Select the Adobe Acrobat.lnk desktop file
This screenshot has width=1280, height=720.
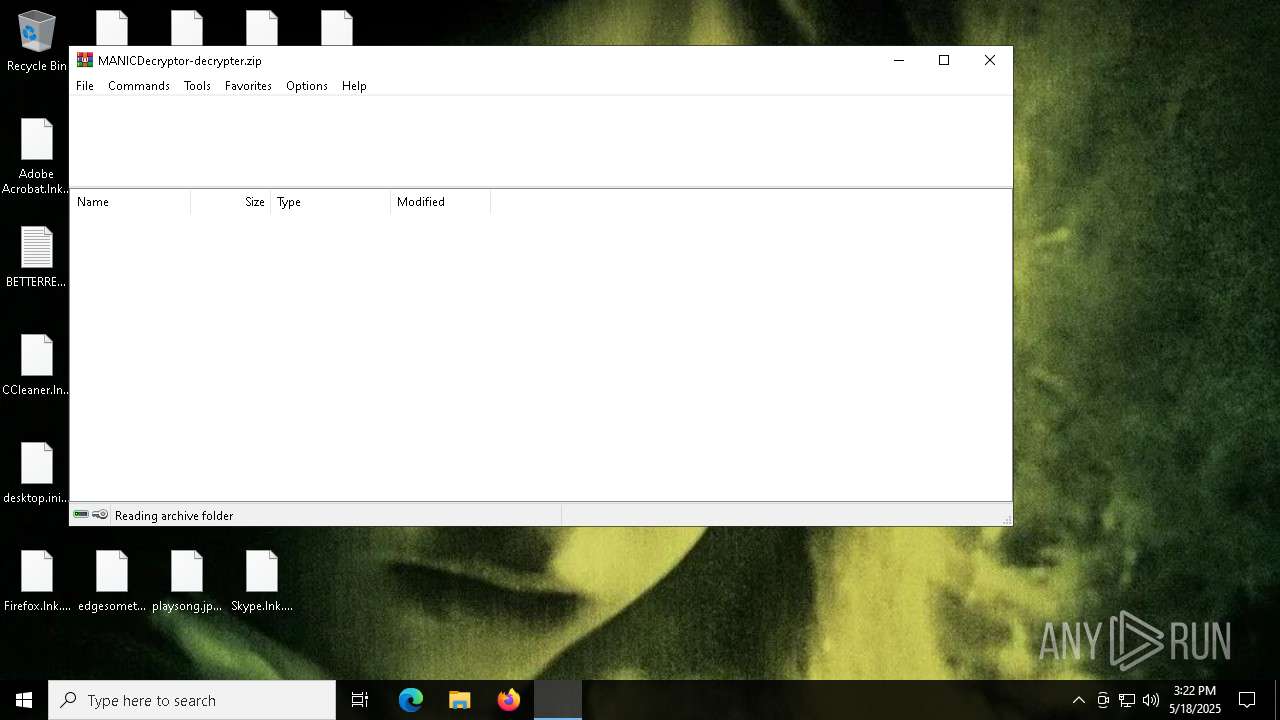pyautogui.click(x=37, y=157)
